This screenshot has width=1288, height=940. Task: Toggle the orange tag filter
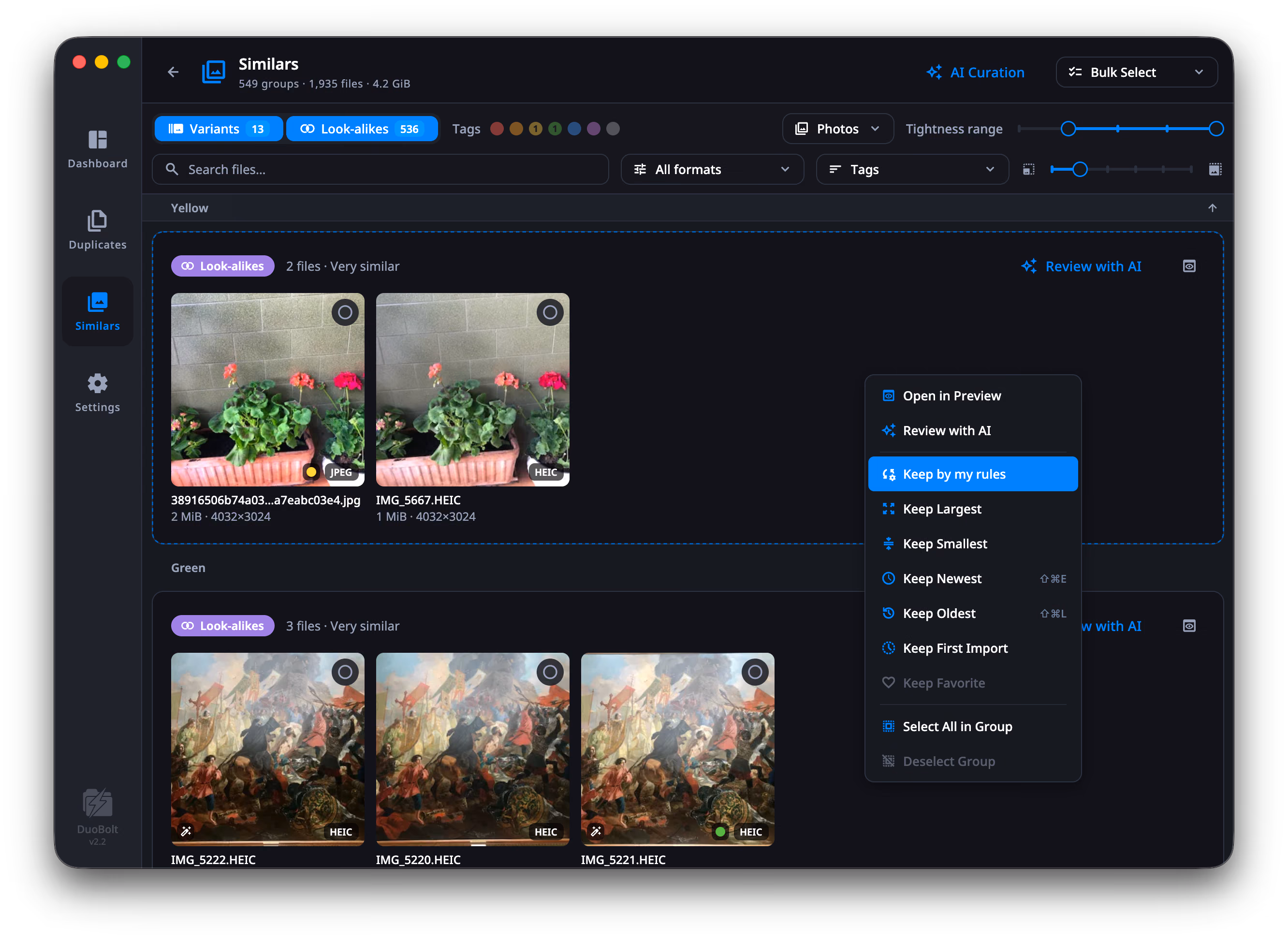tap(516, 129)
